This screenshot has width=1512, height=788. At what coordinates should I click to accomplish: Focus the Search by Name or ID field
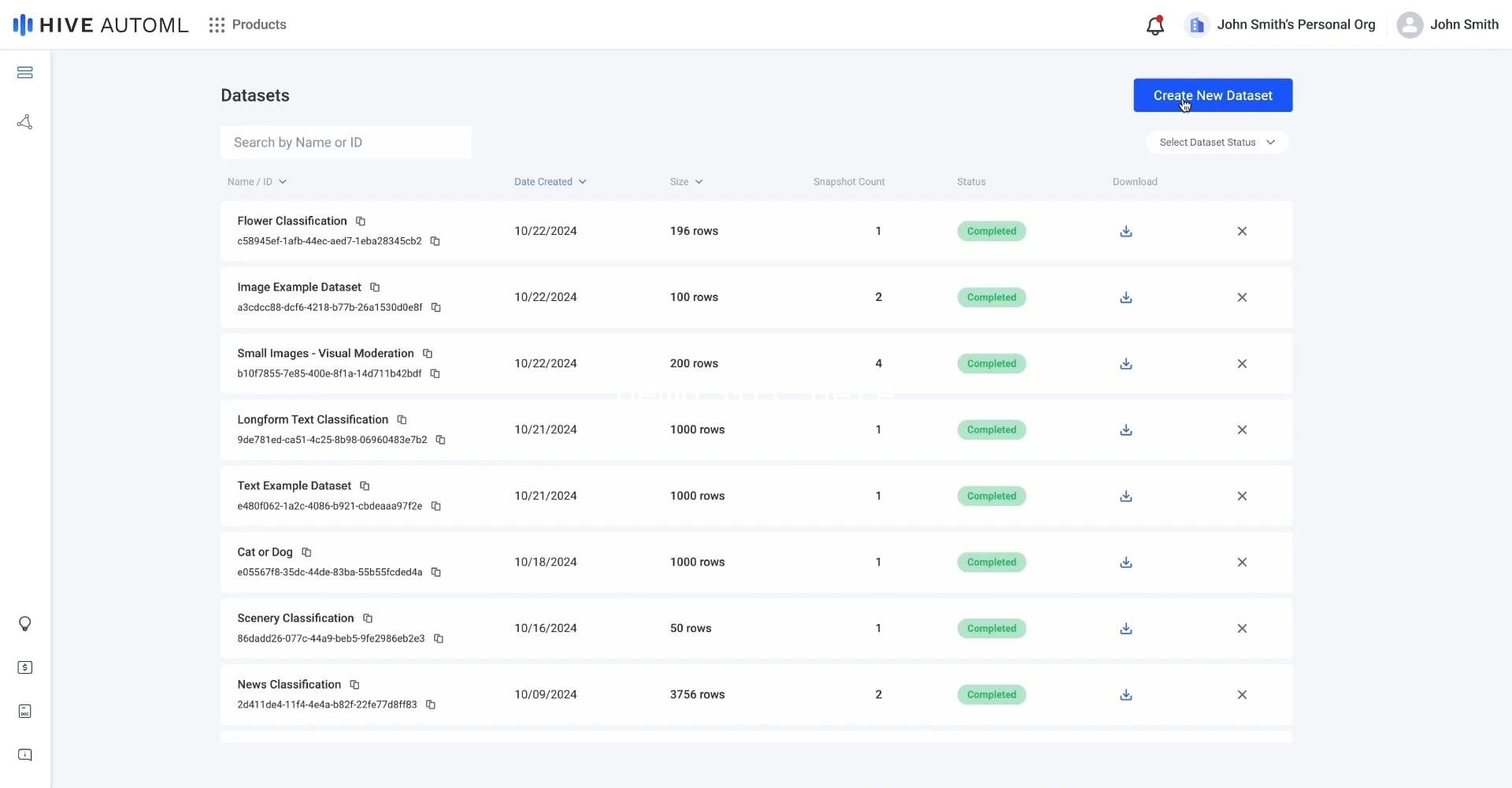click(x=346, y=143)
